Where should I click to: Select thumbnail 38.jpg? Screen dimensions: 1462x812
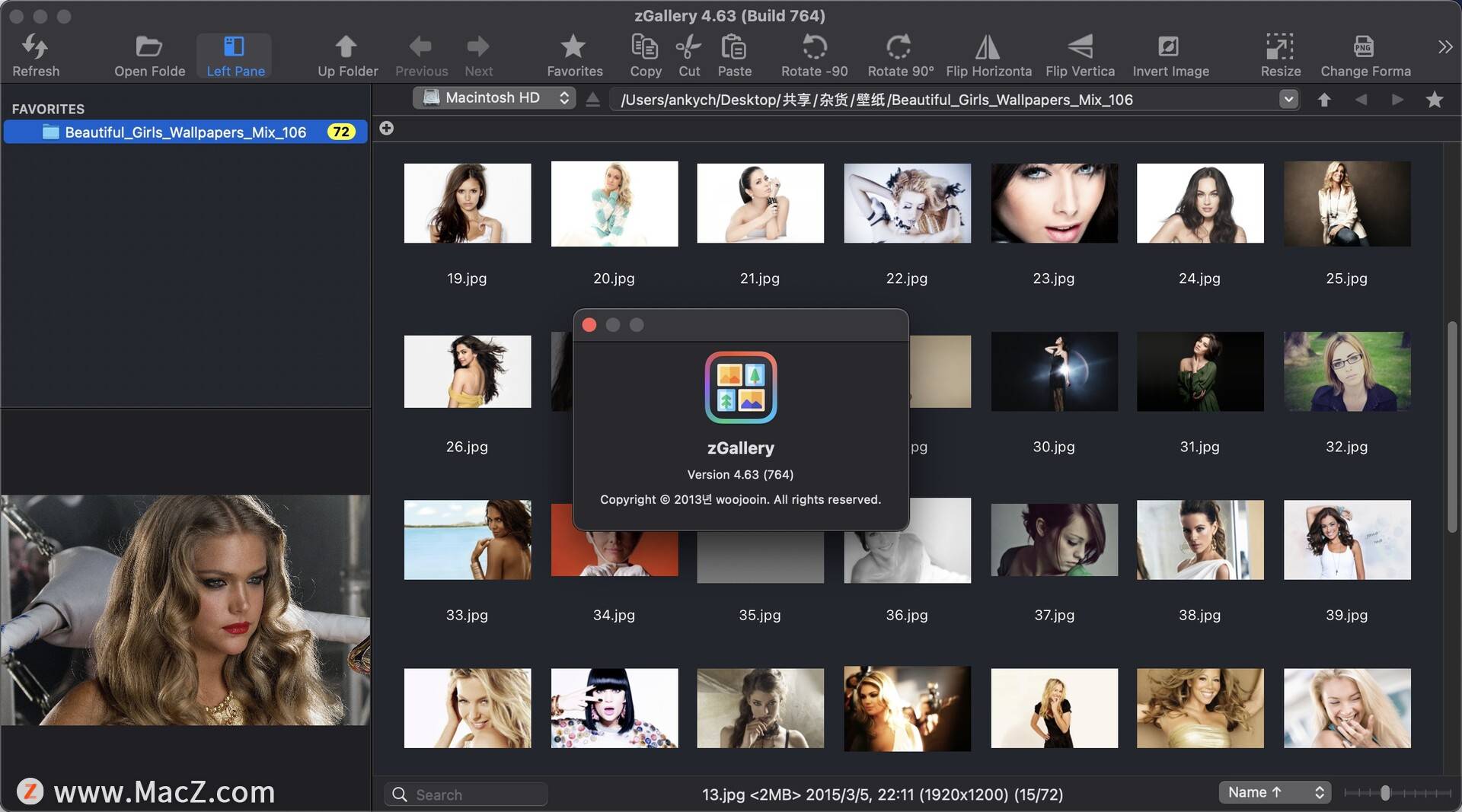coord(1201,540)
